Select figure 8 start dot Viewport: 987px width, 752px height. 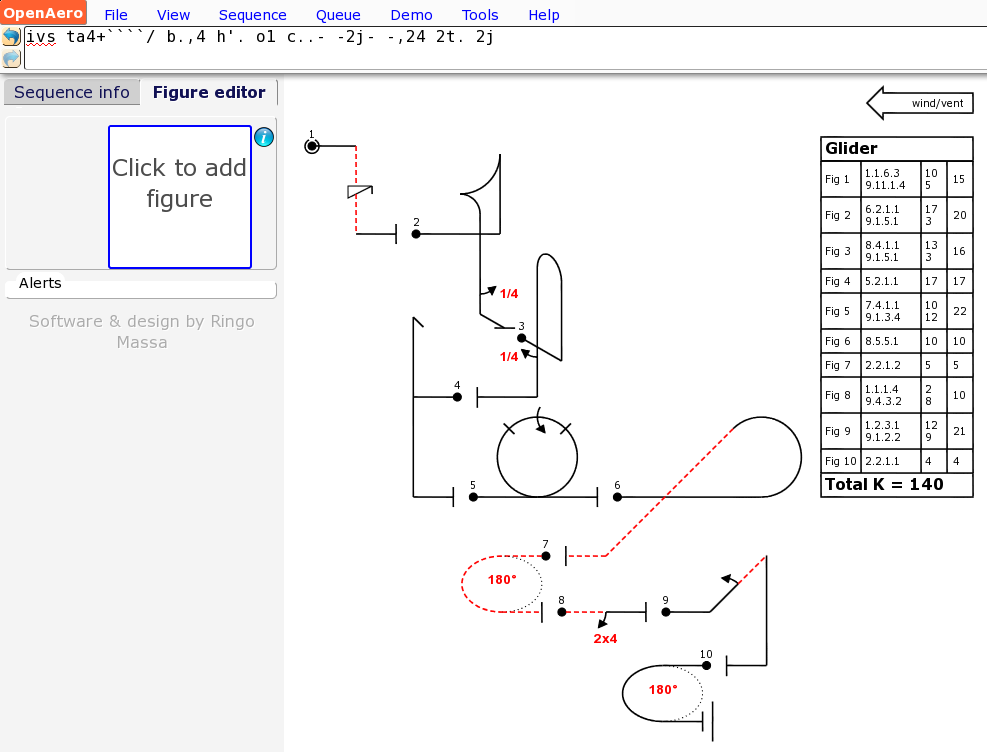pos(561,612)
